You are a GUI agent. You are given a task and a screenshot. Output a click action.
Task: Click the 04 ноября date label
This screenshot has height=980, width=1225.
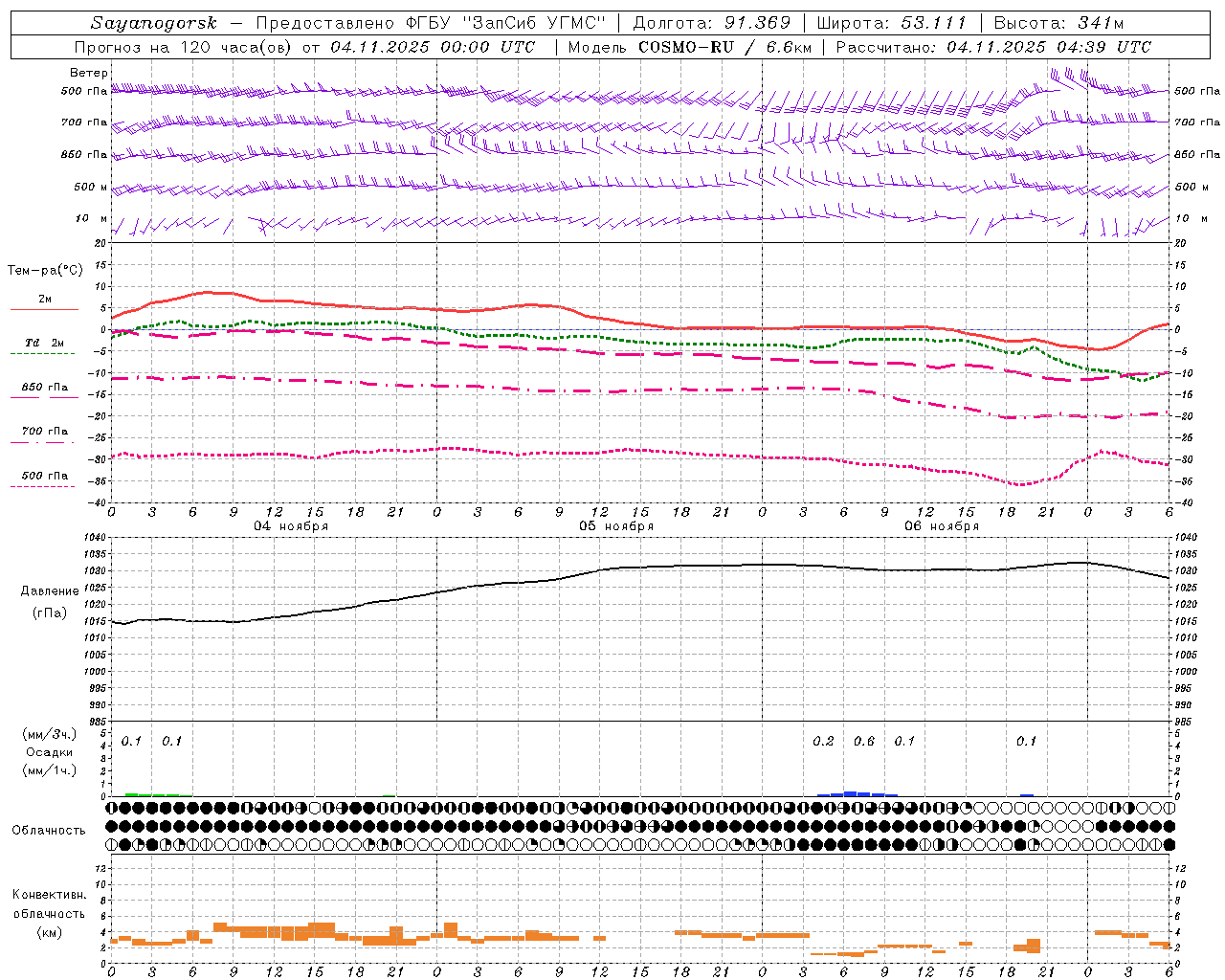291,526
